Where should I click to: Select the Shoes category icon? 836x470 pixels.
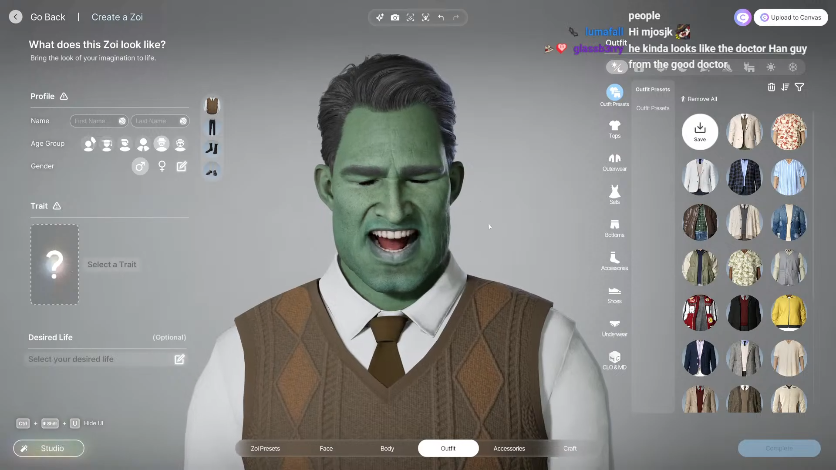click(614, 292)
